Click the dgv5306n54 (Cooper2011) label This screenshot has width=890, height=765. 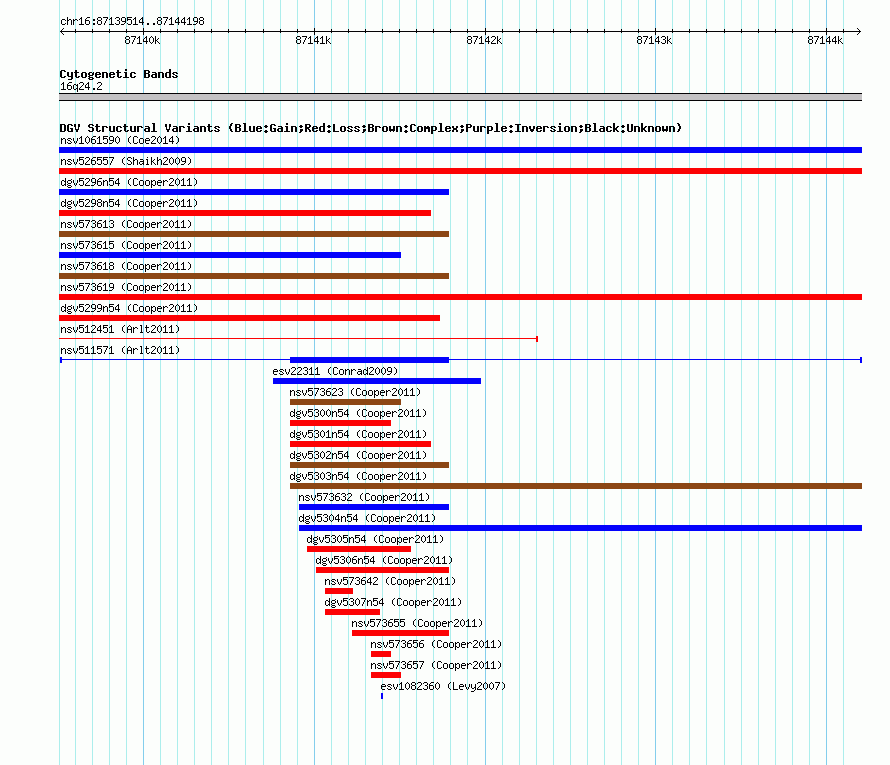[x=384, y=560]
